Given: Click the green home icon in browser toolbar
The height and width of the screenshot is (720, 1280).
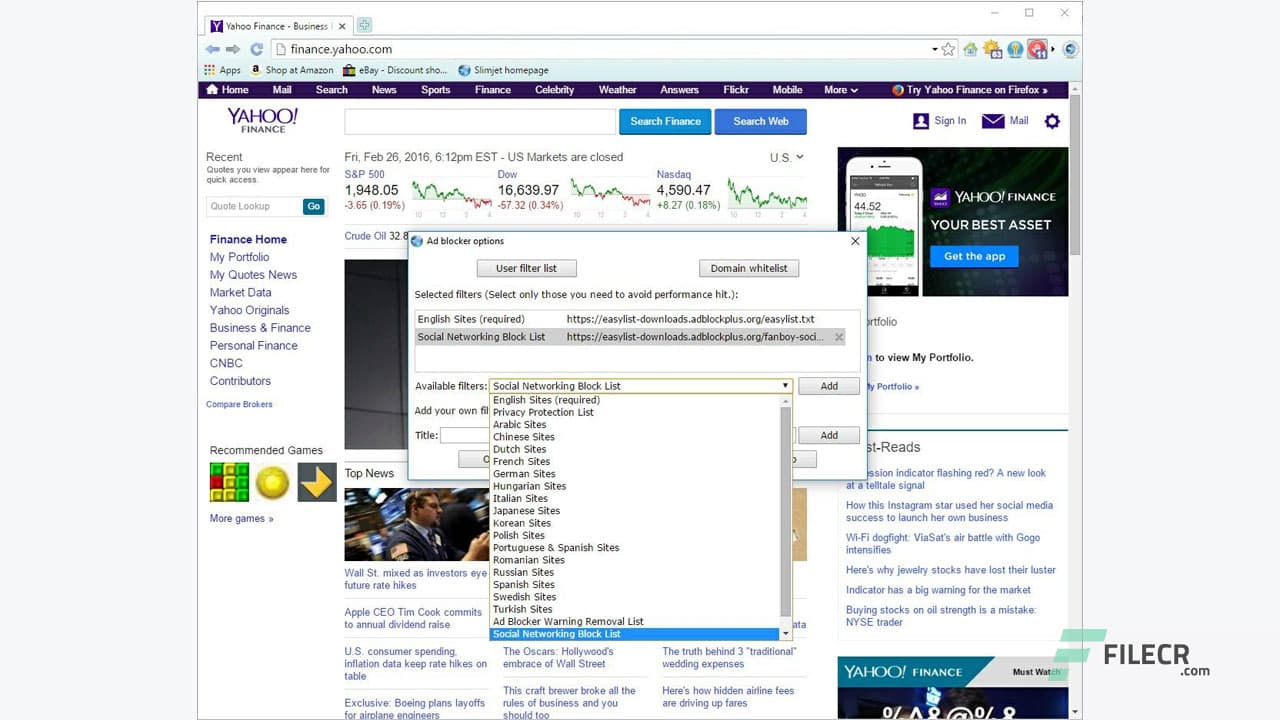Looking at the screenshot, I should click(x=969, y=48).
